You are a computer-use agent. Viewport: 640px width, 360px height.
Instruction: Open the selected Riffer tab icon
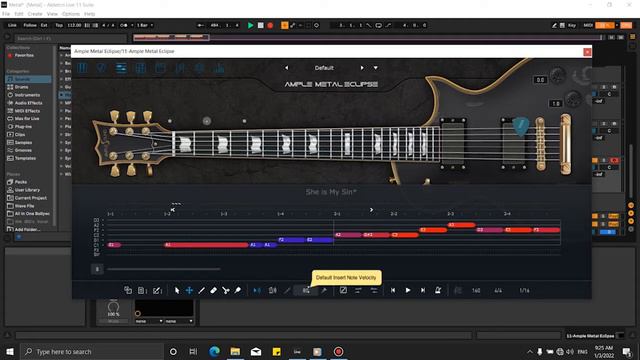point(121,68)
